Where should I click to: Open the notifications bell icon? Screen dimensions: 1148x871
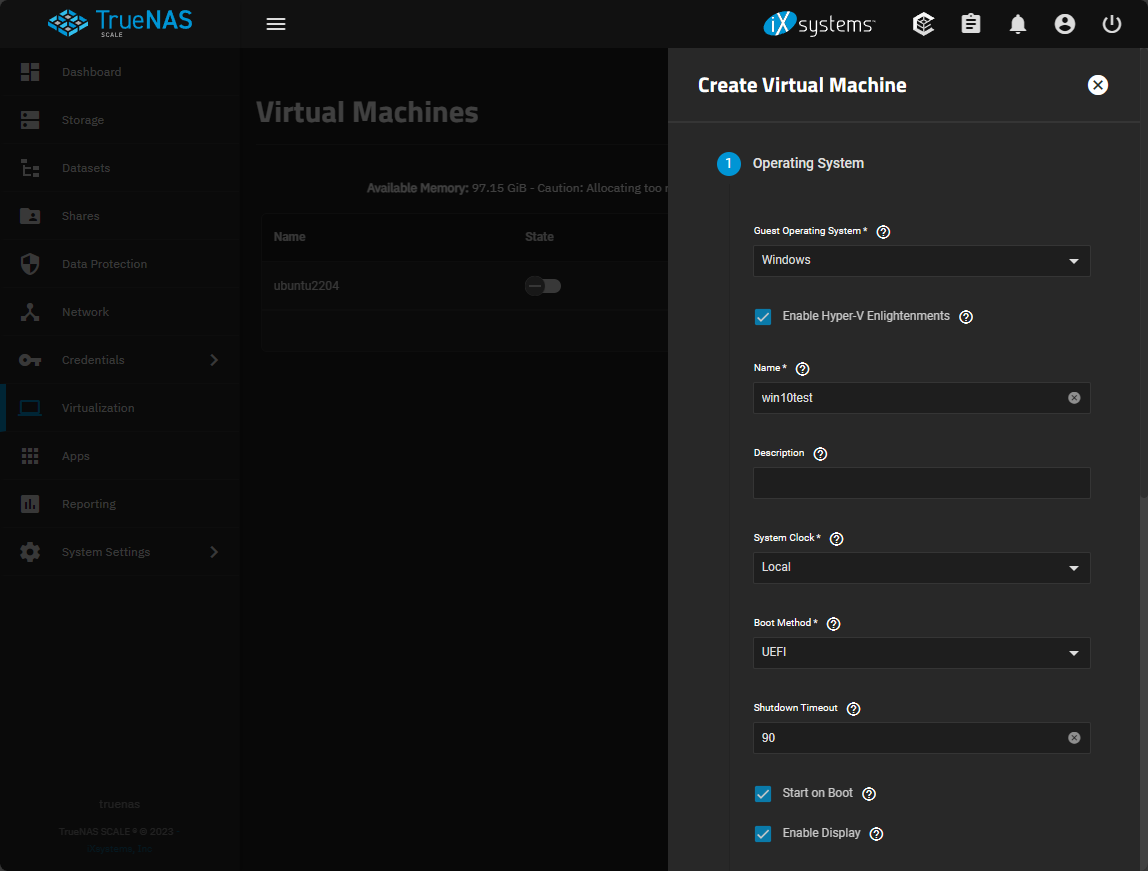tap(1018, 24)
